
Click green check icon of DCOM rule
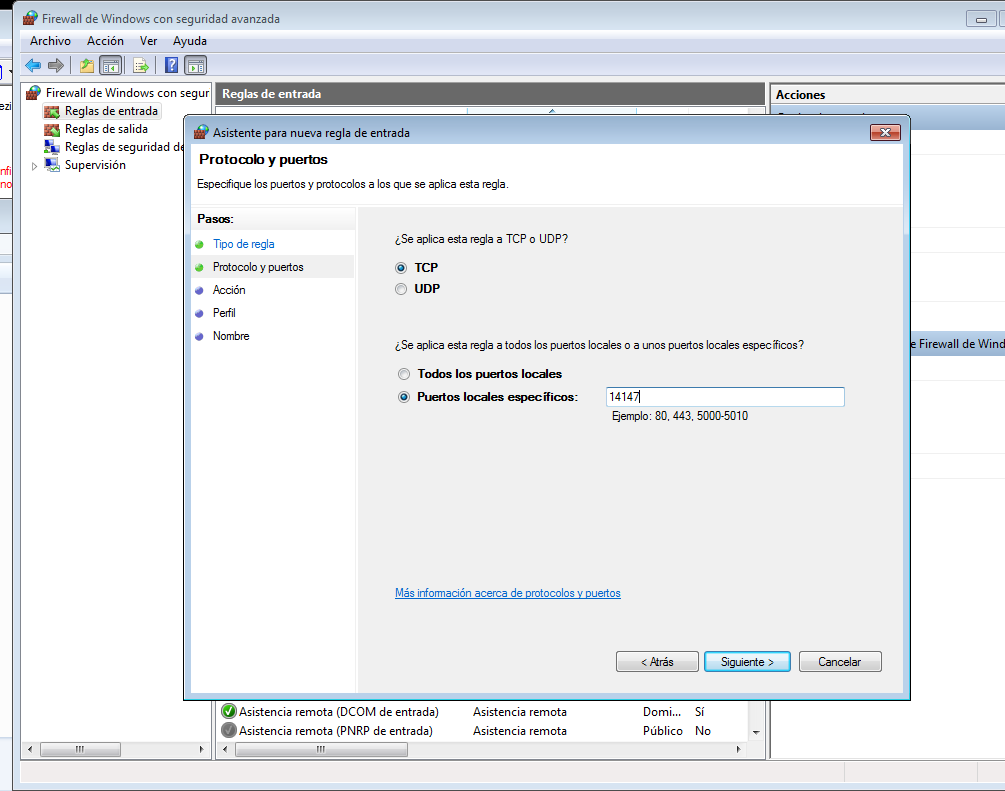tap(228, 711)
